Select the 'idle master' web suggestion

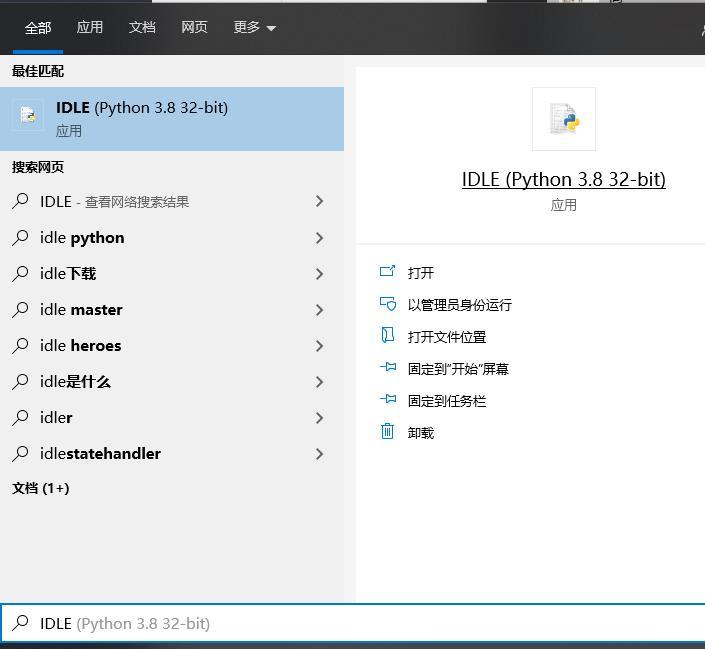(x=172, y=309)
